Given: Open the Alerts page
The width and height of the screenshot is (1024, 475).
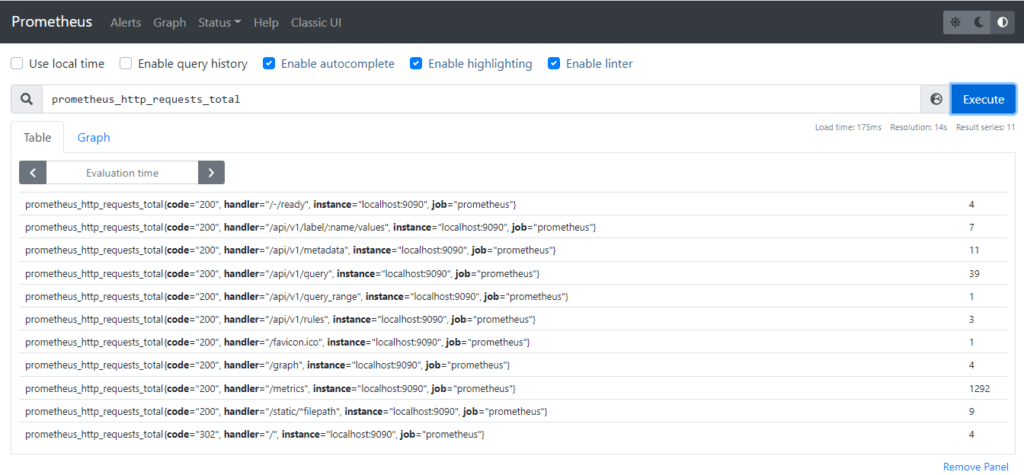Looking at the screenshot, I should point(125,22).
